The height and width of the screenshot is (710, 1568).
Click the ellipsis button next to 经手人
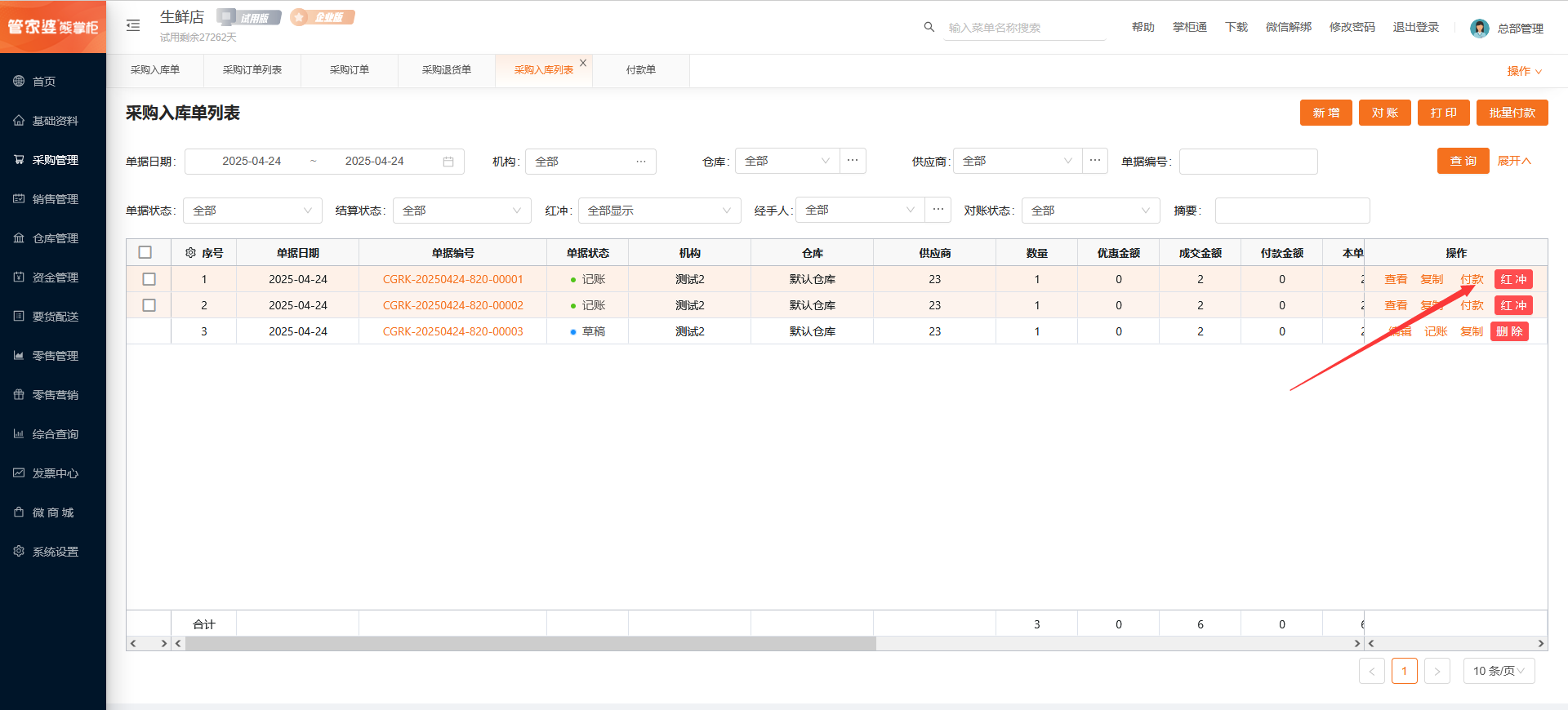point(938,210)
